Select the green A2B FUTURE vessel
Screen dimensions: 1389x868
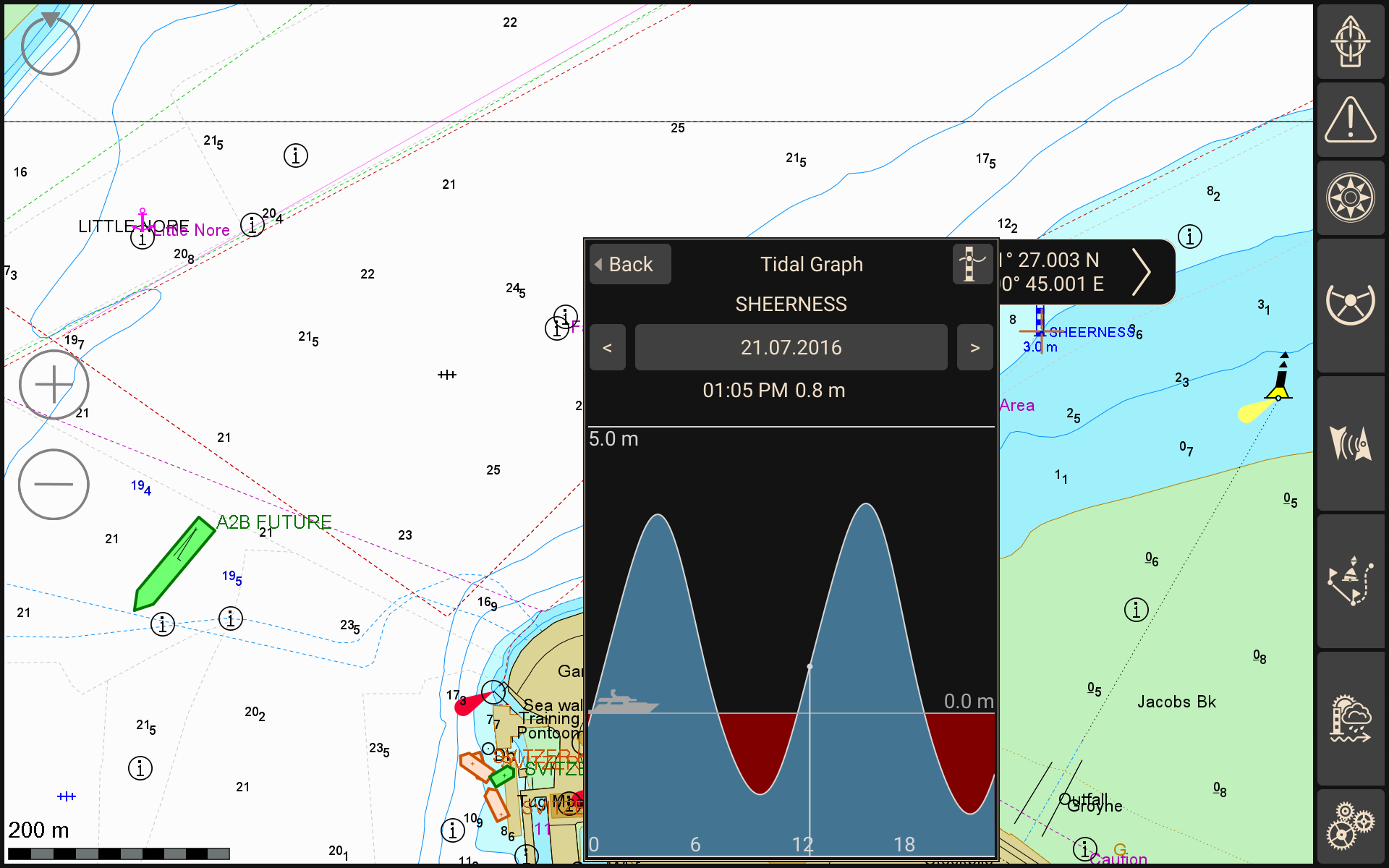click(174, 563)
